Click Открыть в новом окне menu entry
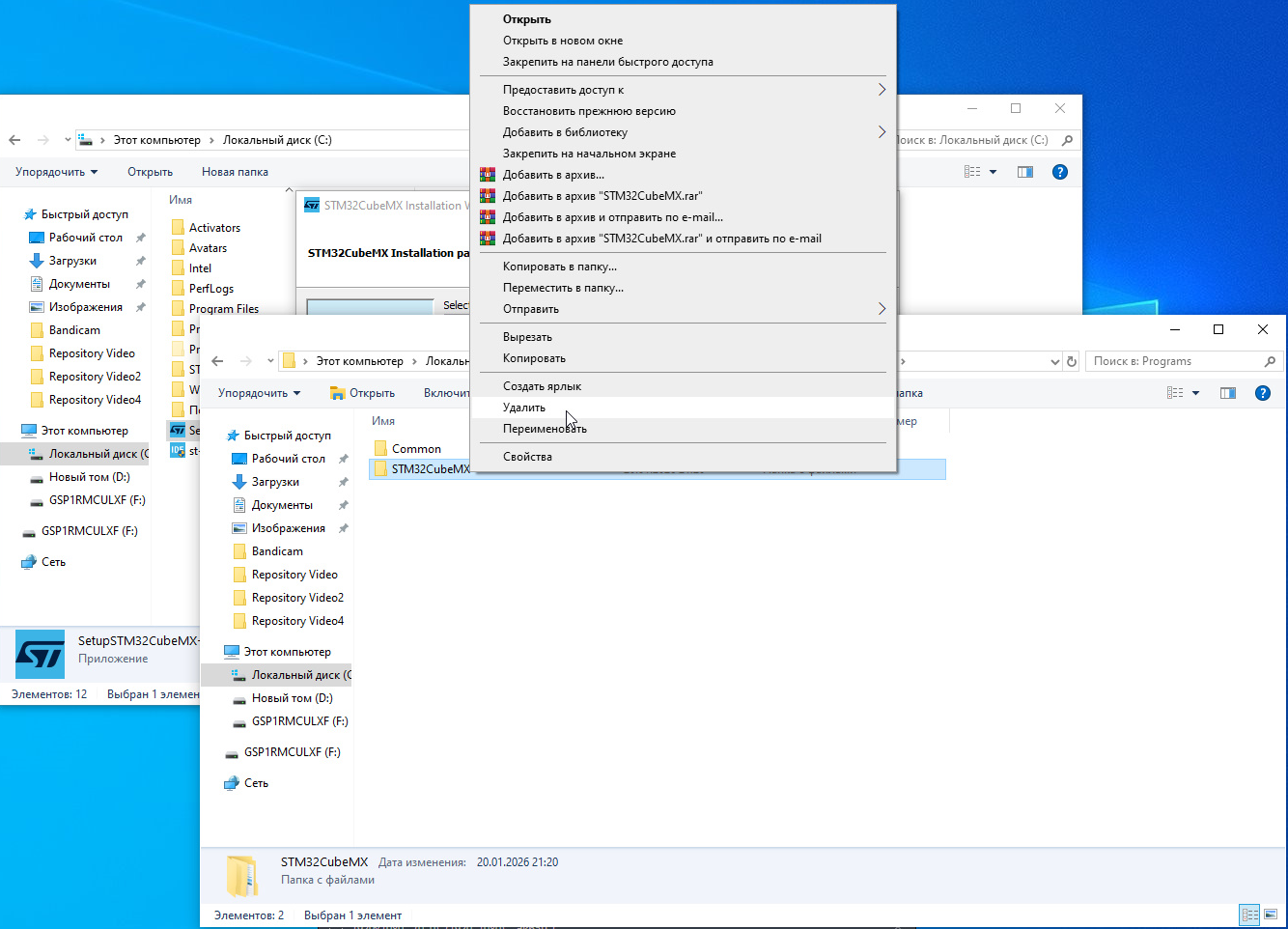Screen dimensions: 1288x929 pos(683,41)
